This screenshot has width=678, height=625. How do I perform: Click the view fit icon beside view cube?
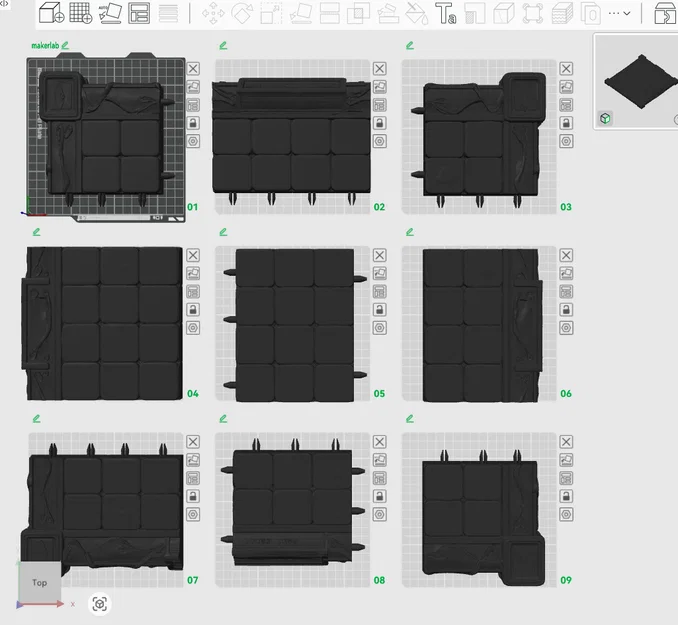coord(100,604)
